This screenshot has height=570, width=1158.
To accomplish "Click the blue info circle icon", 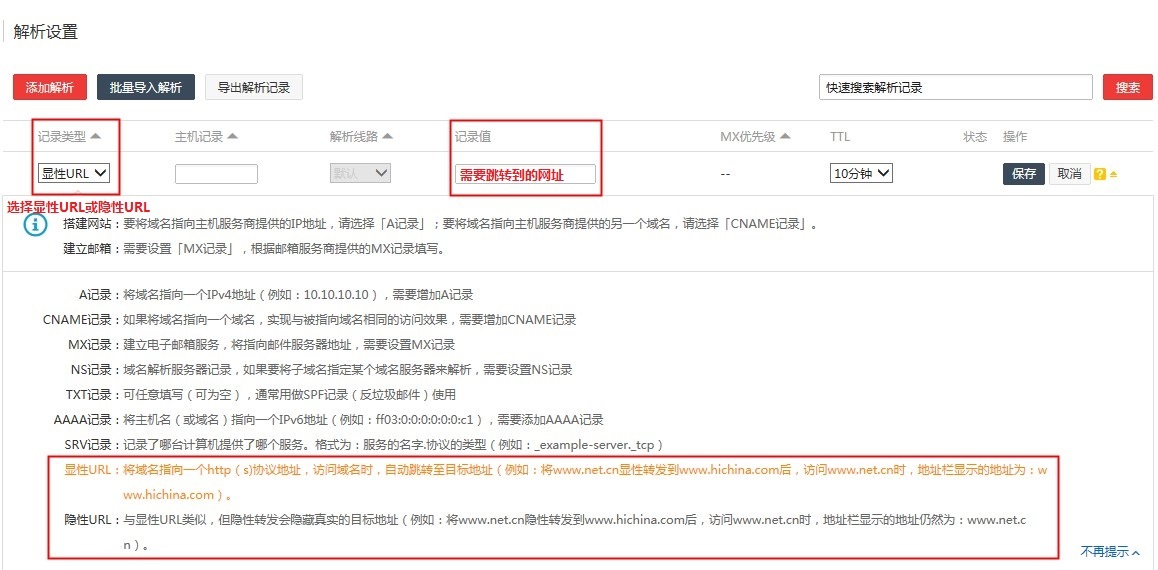I will 35,225.
